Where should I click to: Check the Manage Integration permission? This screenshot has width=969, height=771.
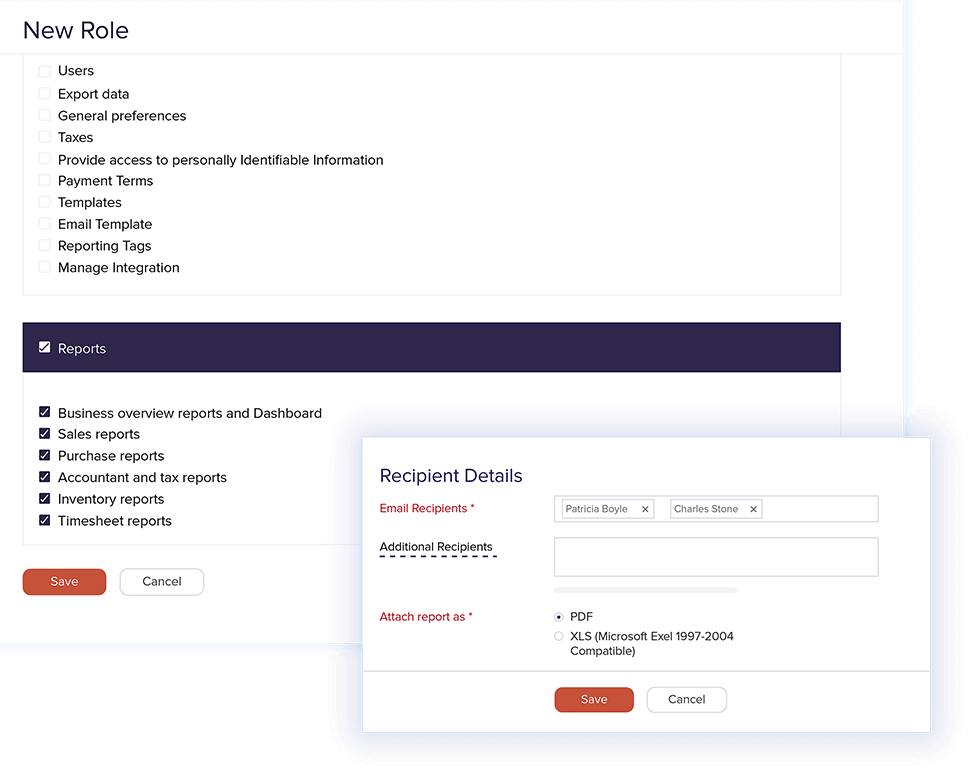coord(44,267)
